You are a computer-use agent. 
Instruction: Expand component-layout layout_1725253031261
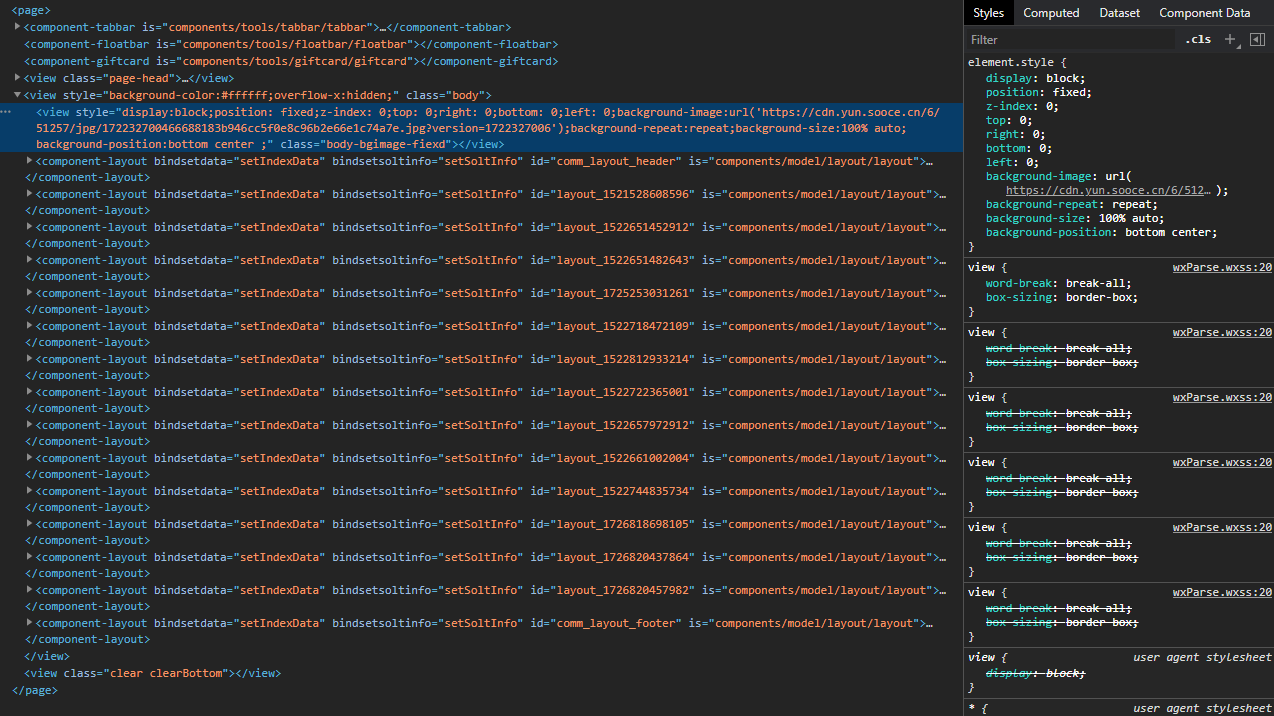30,292
